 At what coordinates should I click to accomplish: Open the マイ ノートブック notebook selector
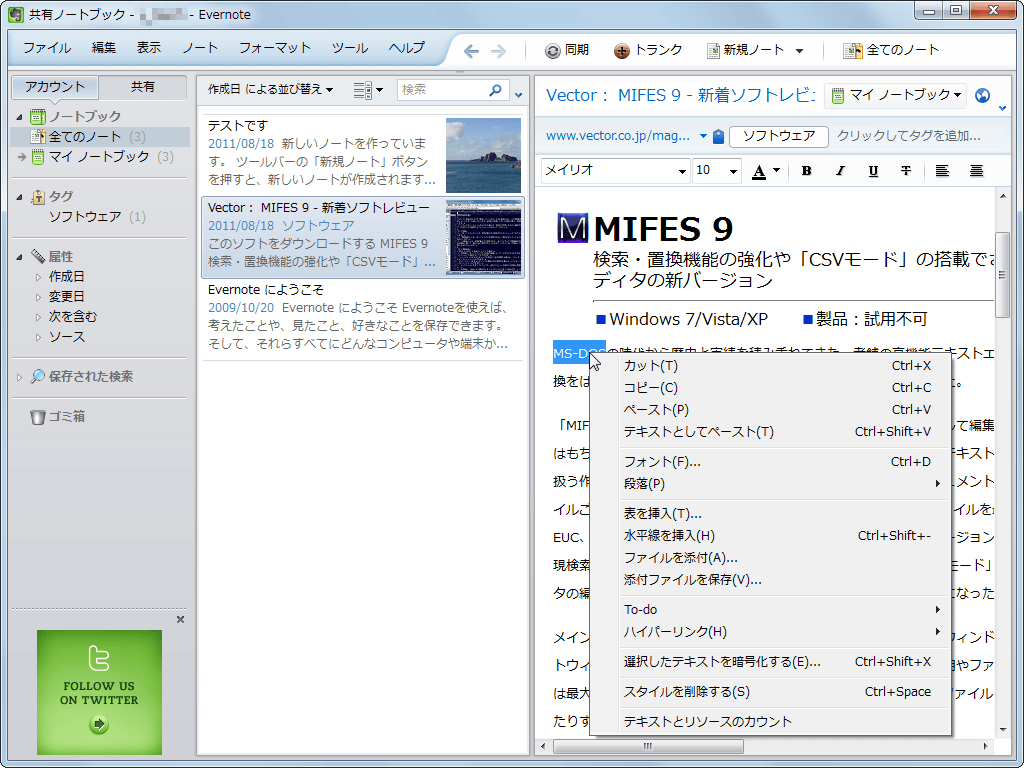pyautogui.click(x=896, y=95)
